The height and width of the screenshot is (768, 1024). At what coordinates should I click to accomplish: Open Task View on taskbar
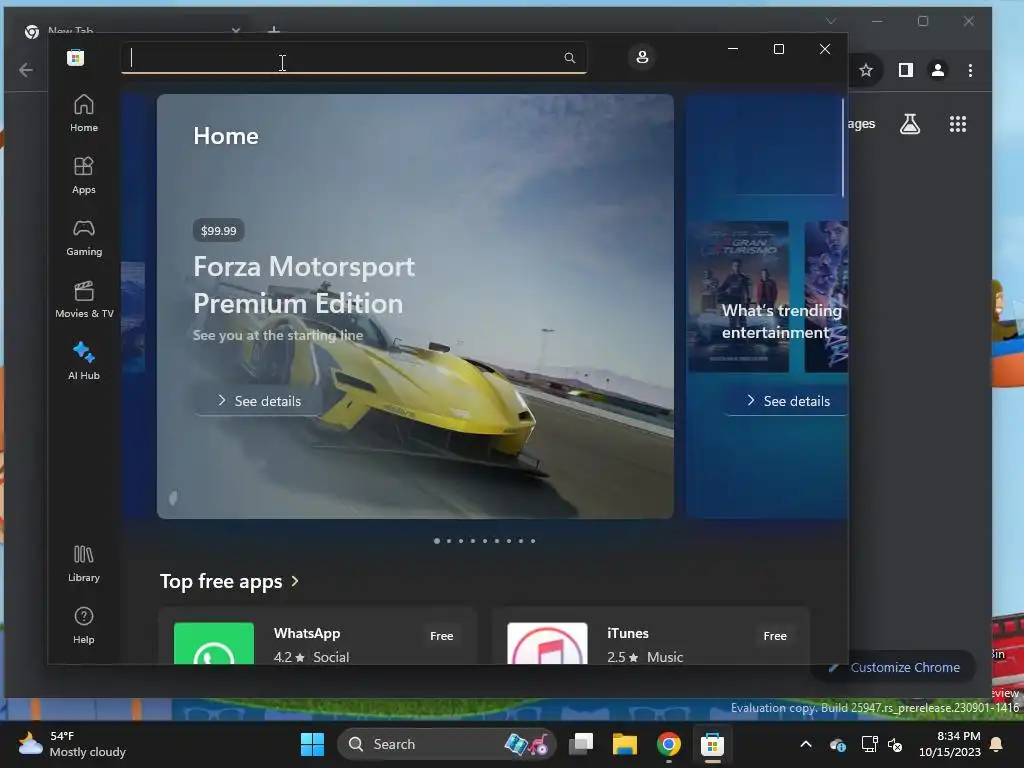pos(581,744)
